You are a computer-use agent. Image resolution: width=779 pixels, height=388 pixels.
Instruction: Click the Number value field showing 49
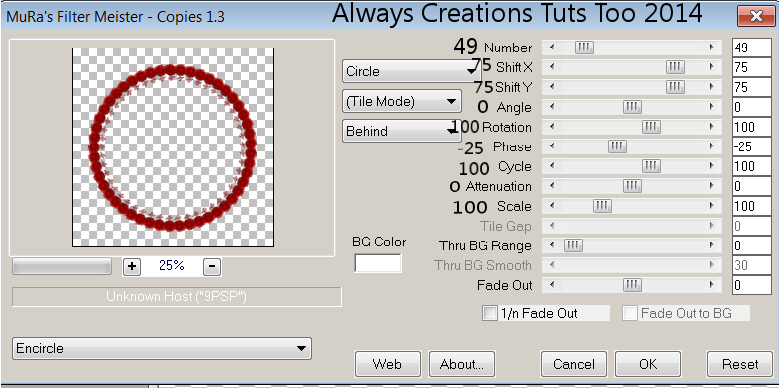(x=752, y=48)
